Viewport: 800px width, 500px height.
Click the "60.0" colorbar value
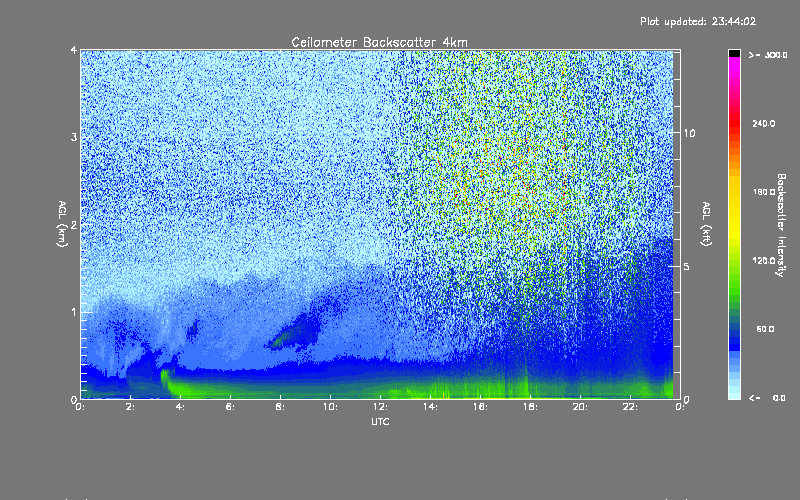(x=765, y=329)
